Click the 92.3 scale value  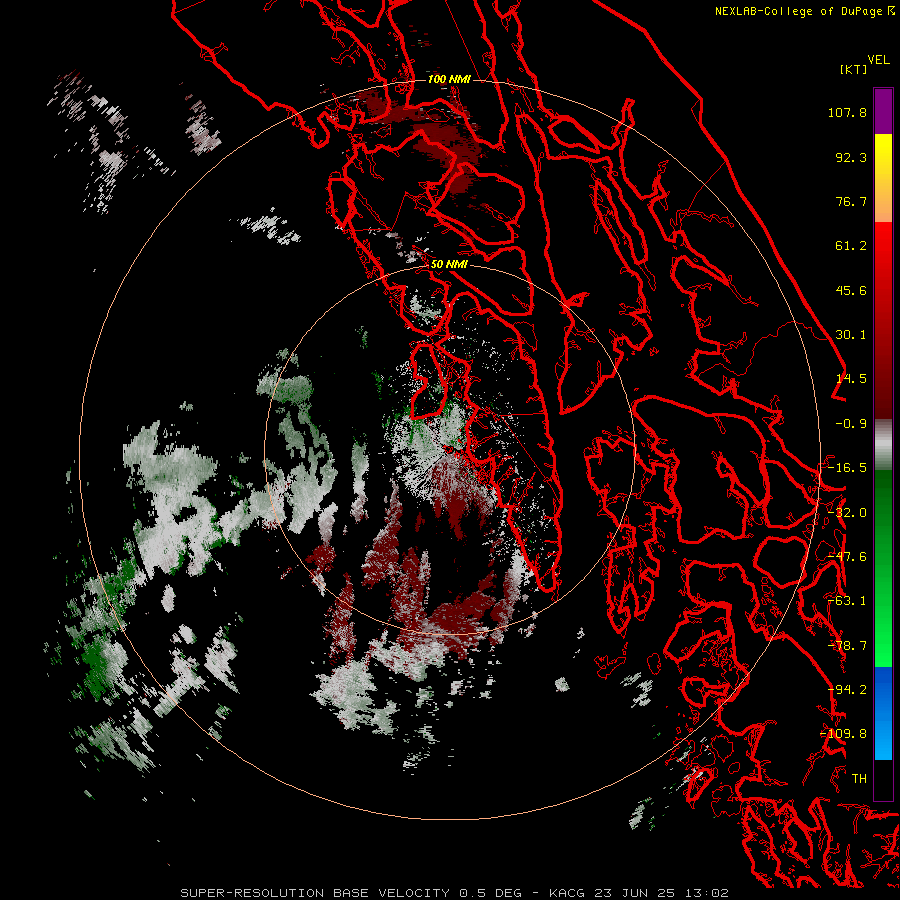[x=851, y=157]
